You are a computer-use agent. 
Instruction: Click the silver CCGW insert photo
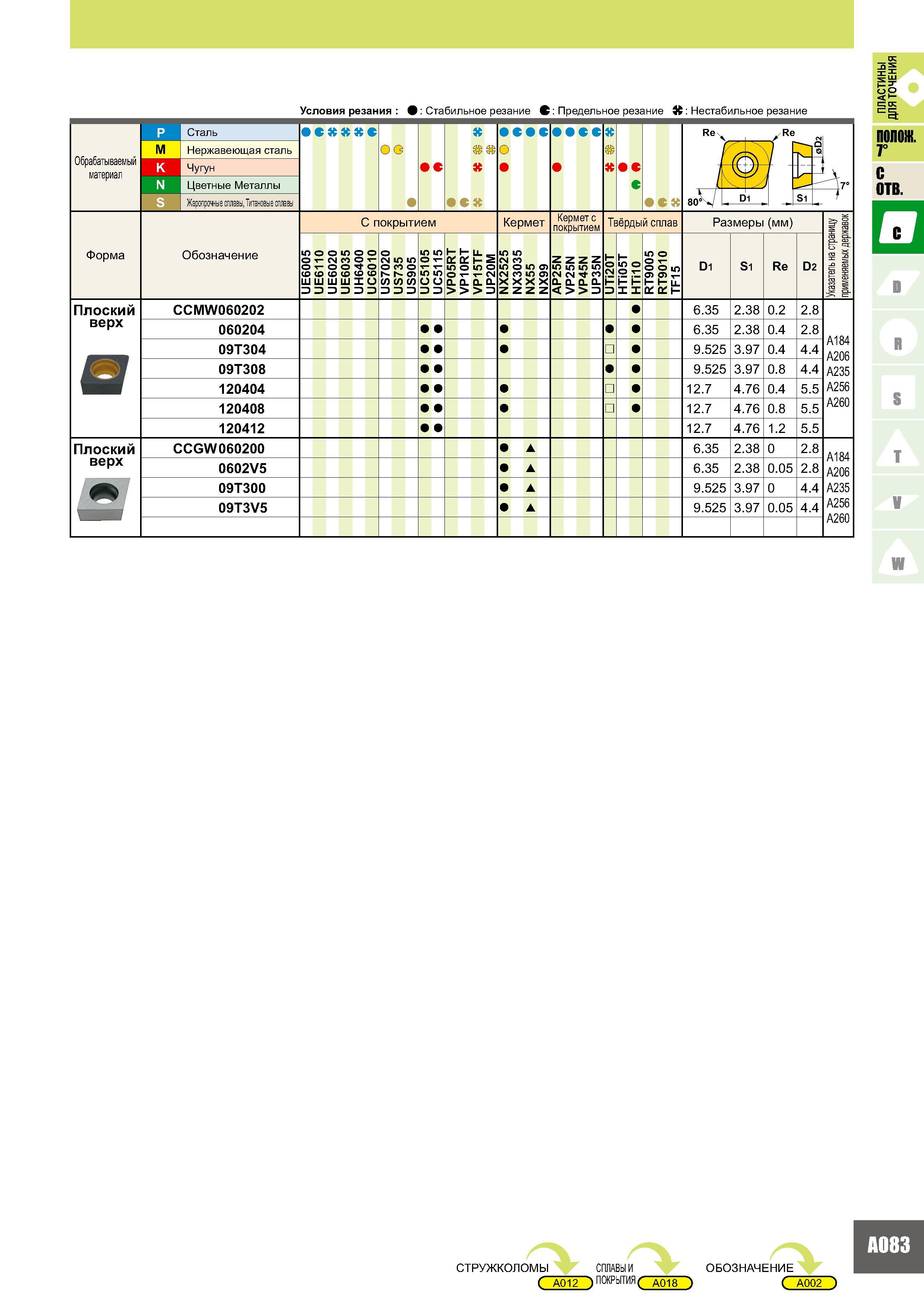103,499
